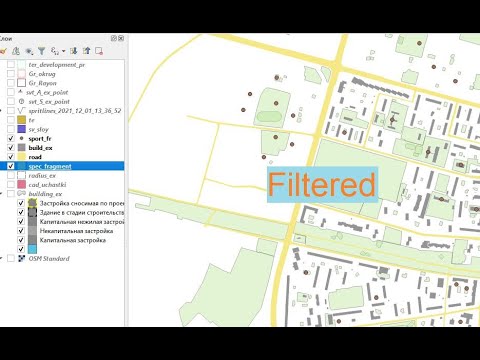Click the Filter Legend by Map Content funnel

coord(41,51)
